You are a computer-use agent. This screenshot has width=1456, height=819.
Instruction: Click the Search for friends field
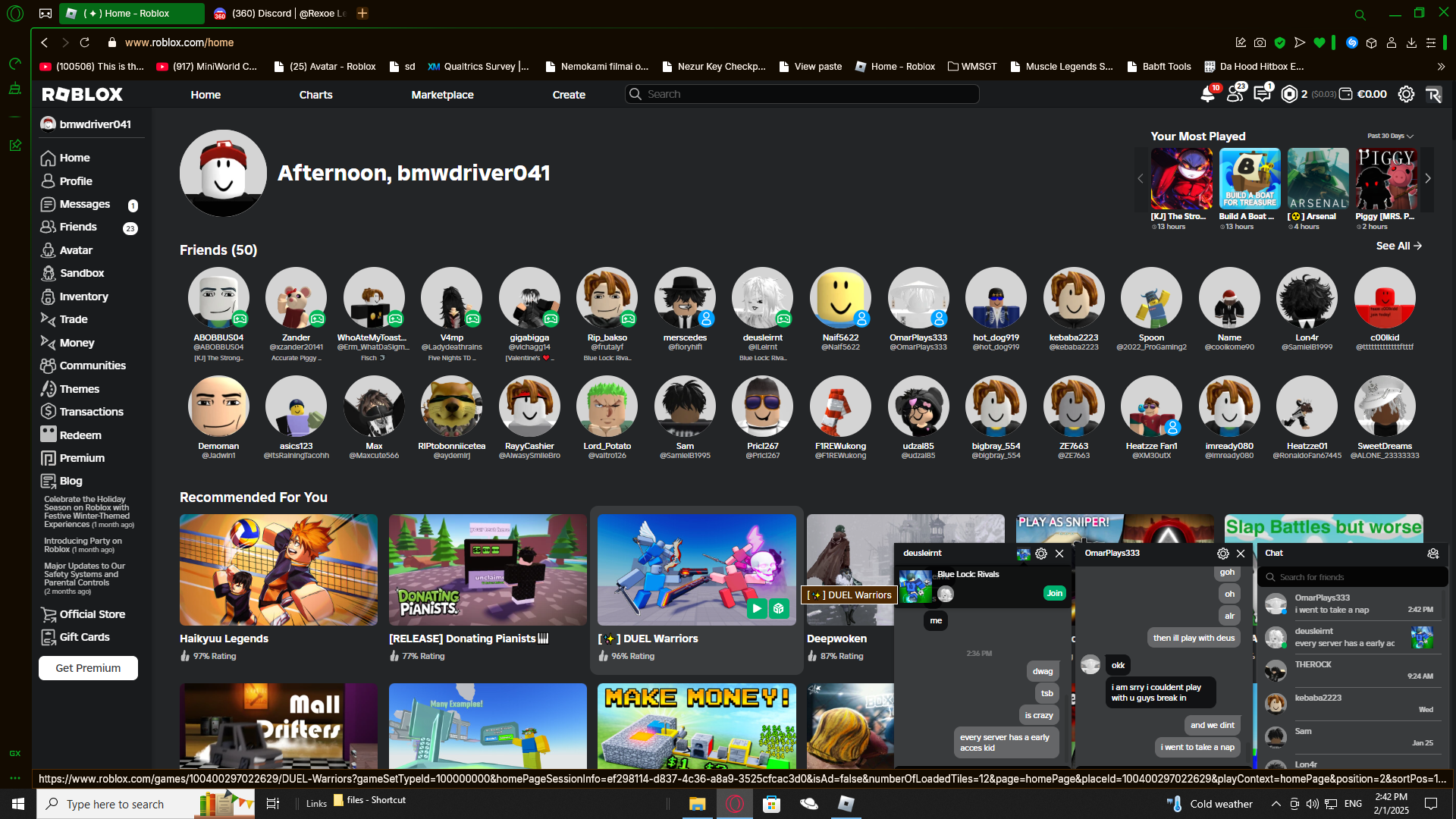[x=1353, y=577]
